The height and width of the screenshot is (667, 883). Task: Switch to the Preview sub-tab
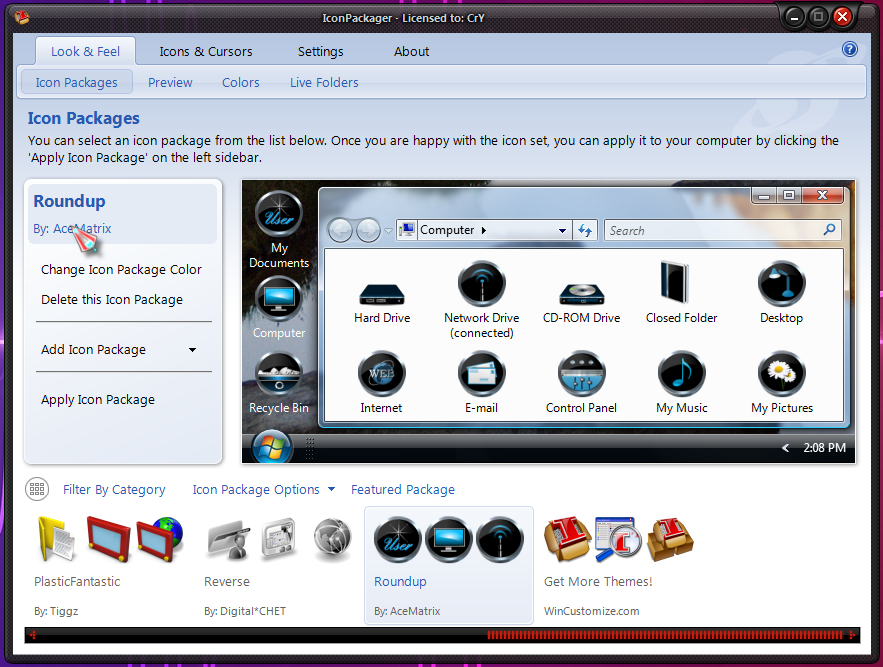[170, 82]
